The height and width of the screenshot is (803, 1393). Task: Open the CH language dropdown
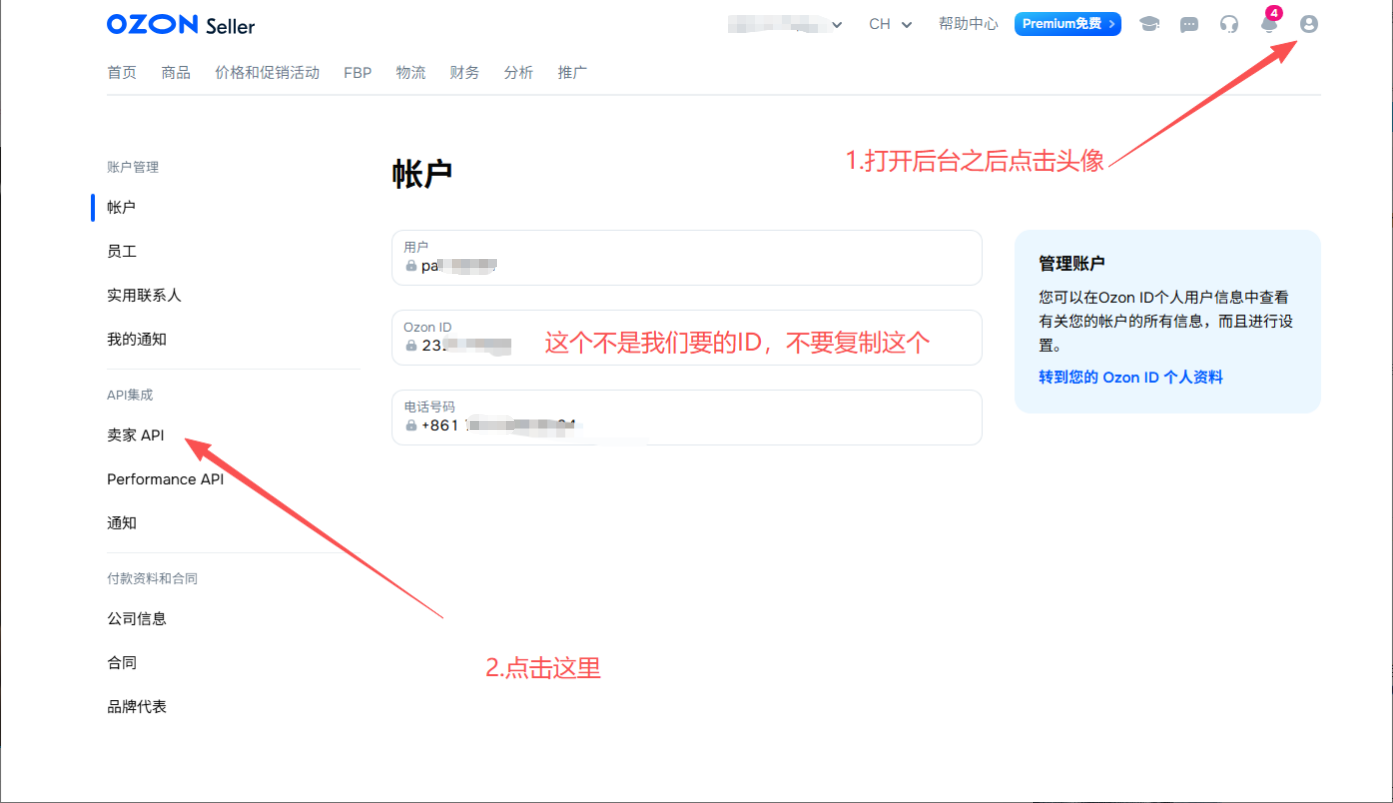pyautogui.click(x=890, y=24)
